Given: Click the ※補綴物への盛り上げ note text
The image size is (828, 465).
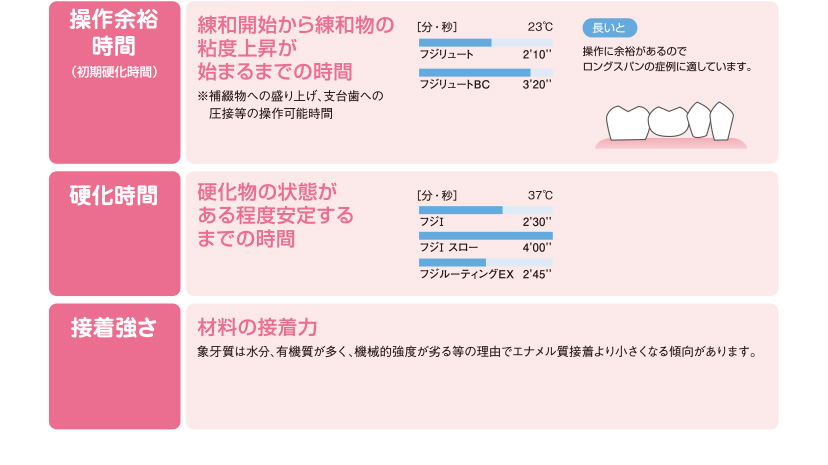Looking at the screenshot, I should tap(290, 105).
